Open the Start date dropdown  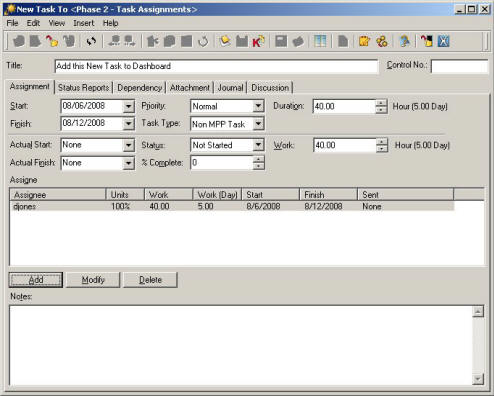[x=128, y=106]
